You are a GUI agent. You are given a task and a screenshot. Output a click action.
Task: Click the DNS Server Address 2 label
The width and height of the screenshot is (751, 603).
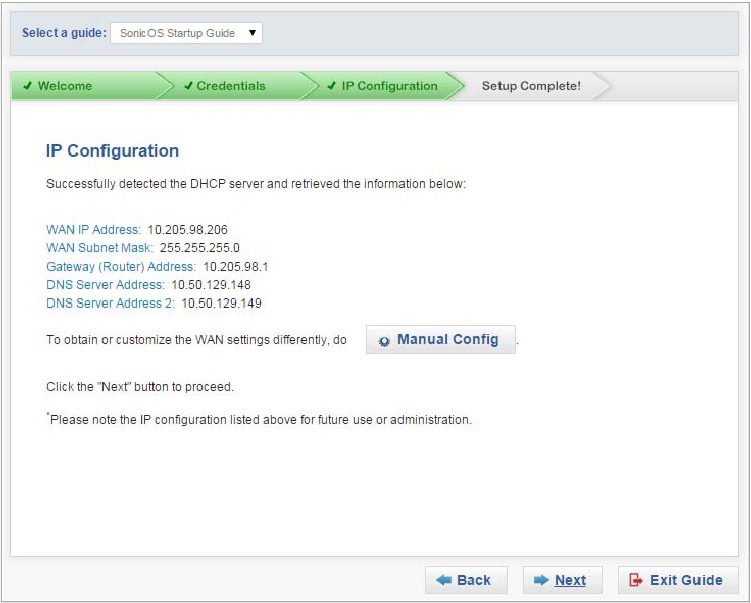[x=110, y=303]
